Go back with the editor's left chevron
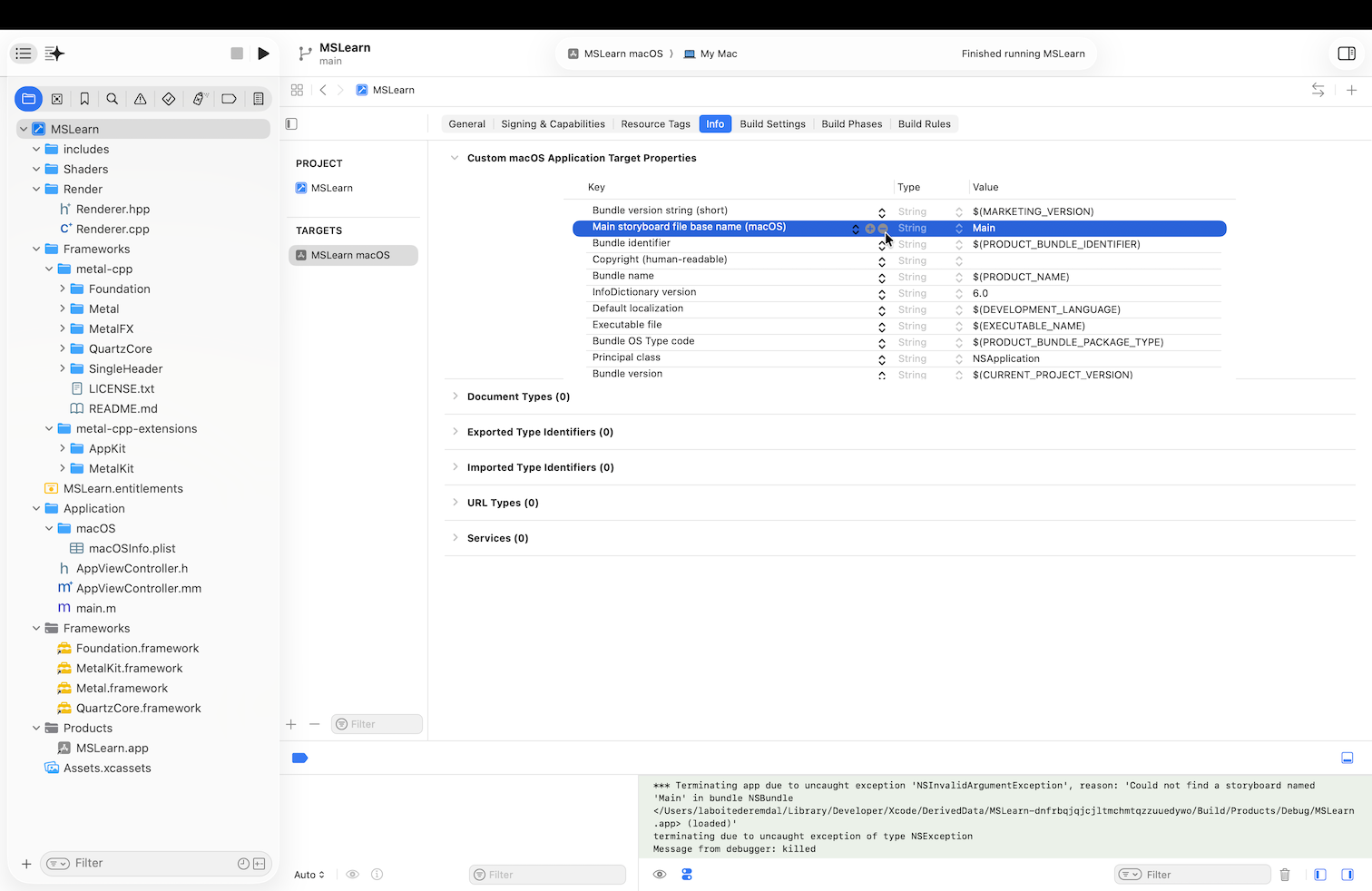This screenshot has height=891, width=1372. pos(323,90)
